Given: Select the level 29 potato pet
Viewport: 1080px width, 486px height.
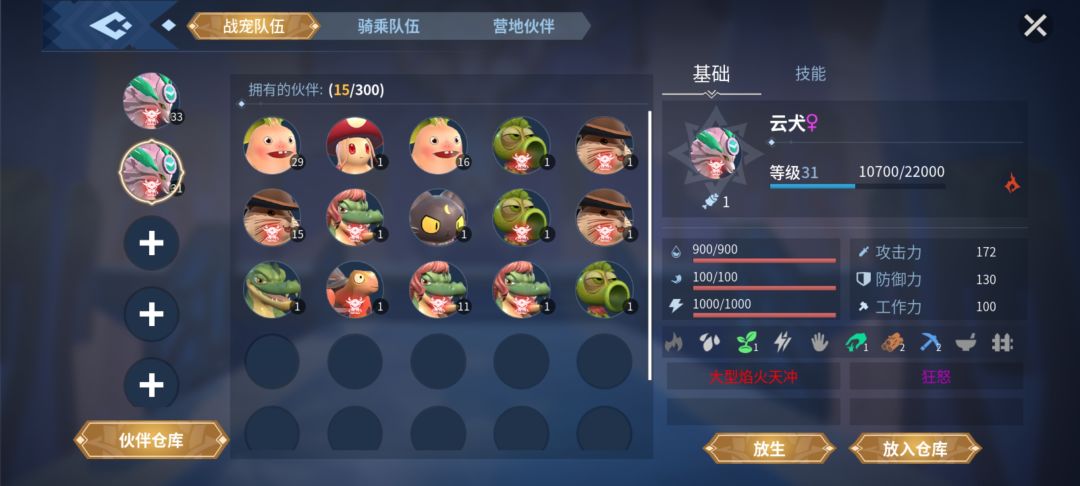Looking at the screenshot, I should 272,145.
